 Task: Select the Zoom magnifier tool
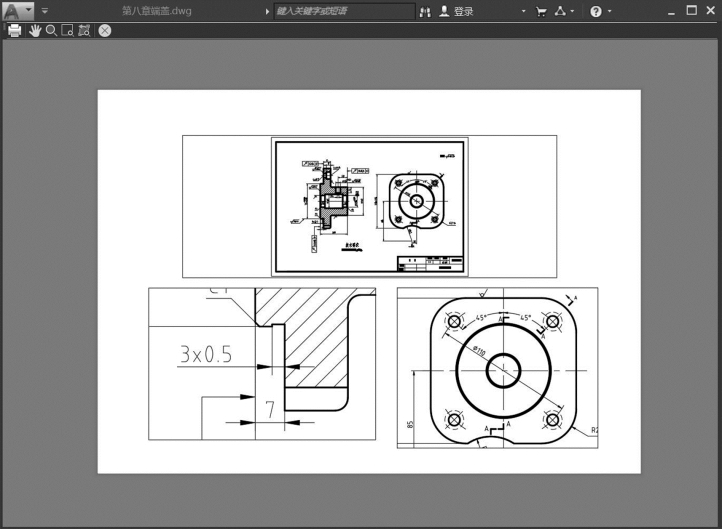(x=51, y=30)
